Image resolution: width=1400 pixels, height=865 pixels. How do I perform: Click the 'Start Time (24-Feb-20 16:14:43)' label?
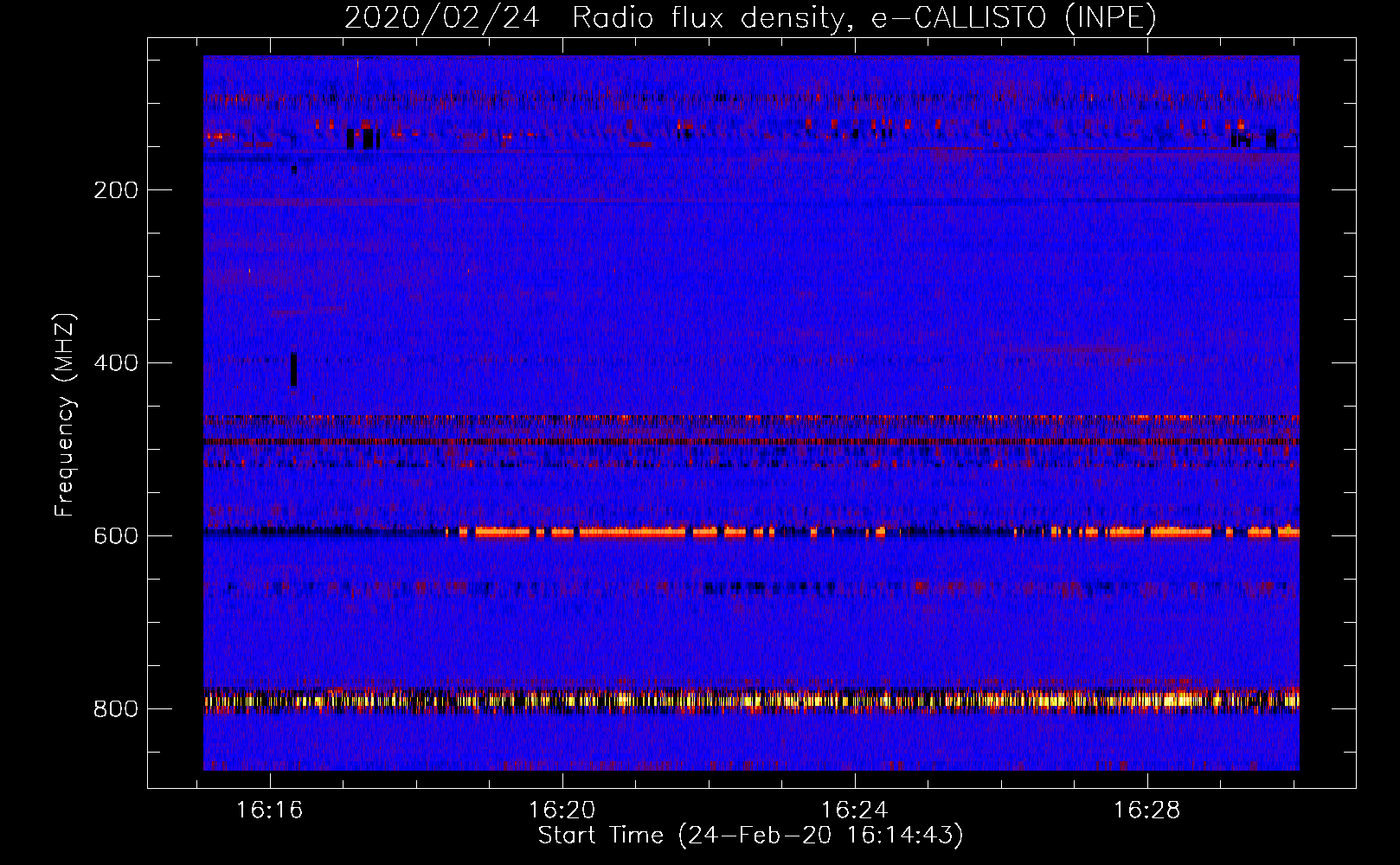[x=750, y=836]
